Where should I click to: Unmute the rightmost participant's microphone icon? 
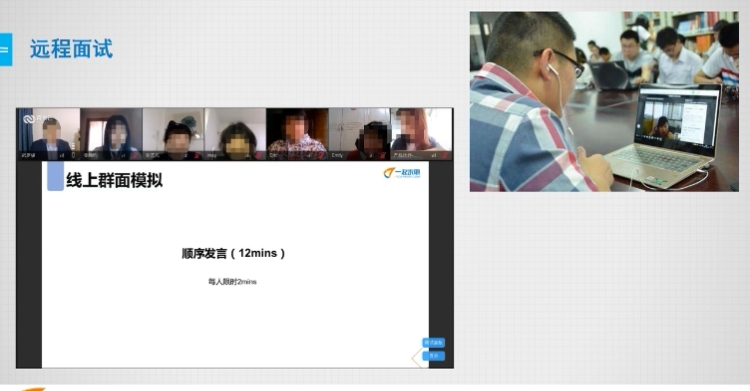[444, 156]
